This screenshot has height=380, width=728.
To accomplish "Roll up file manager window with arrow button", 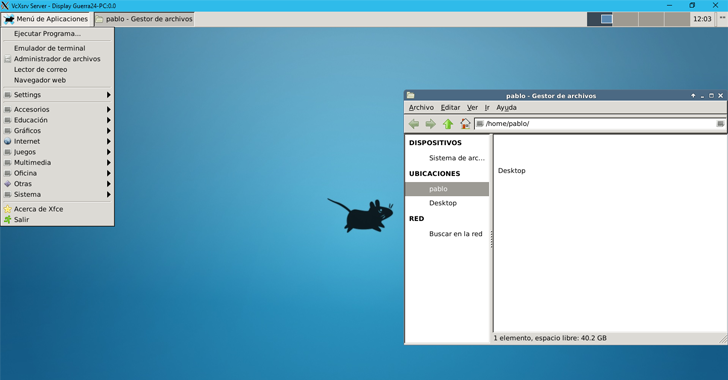I will click(693, 96).
